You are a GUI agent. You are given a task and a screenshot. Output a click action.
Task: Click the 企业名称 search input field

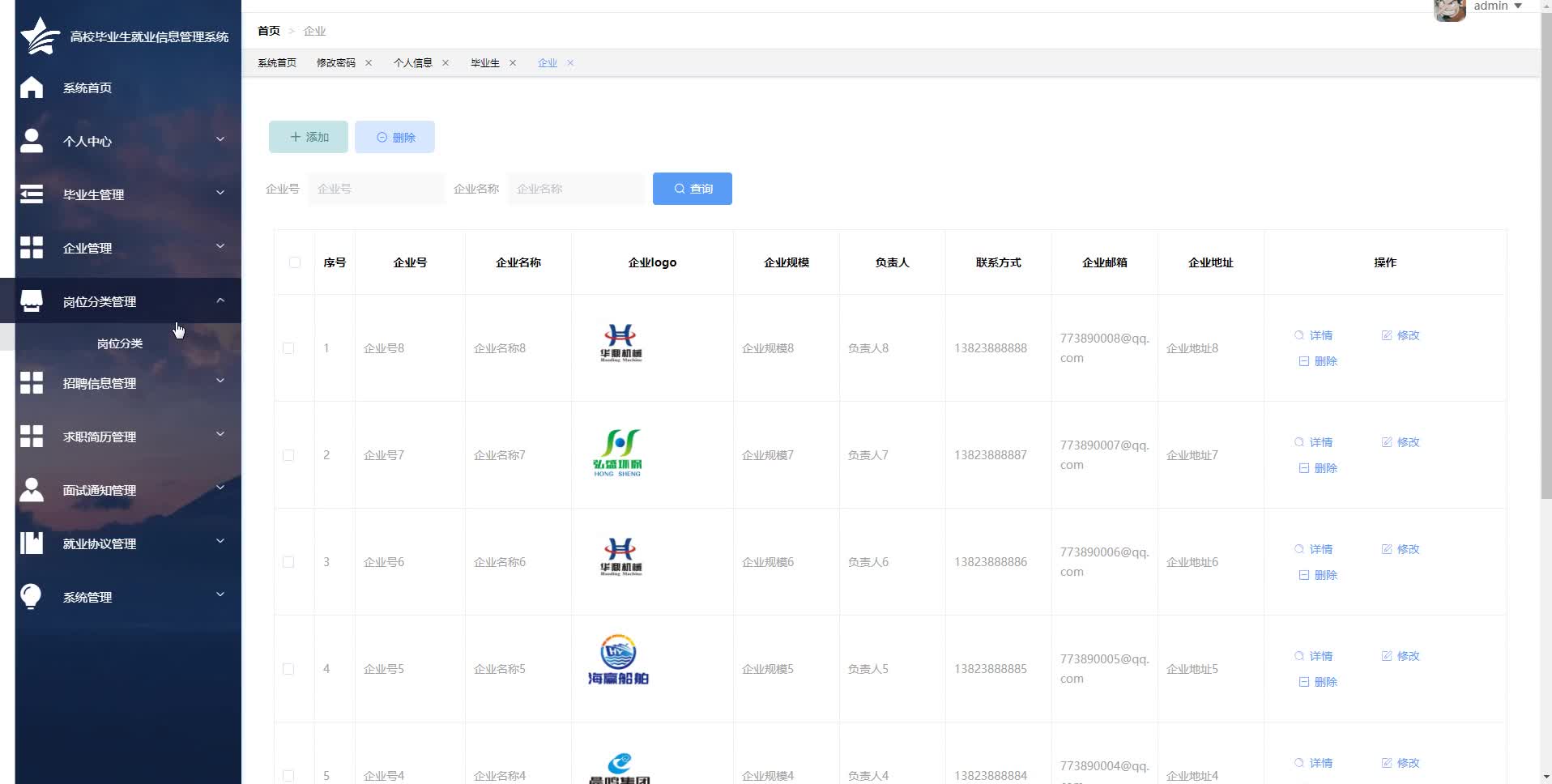click(x=576, y=189)
